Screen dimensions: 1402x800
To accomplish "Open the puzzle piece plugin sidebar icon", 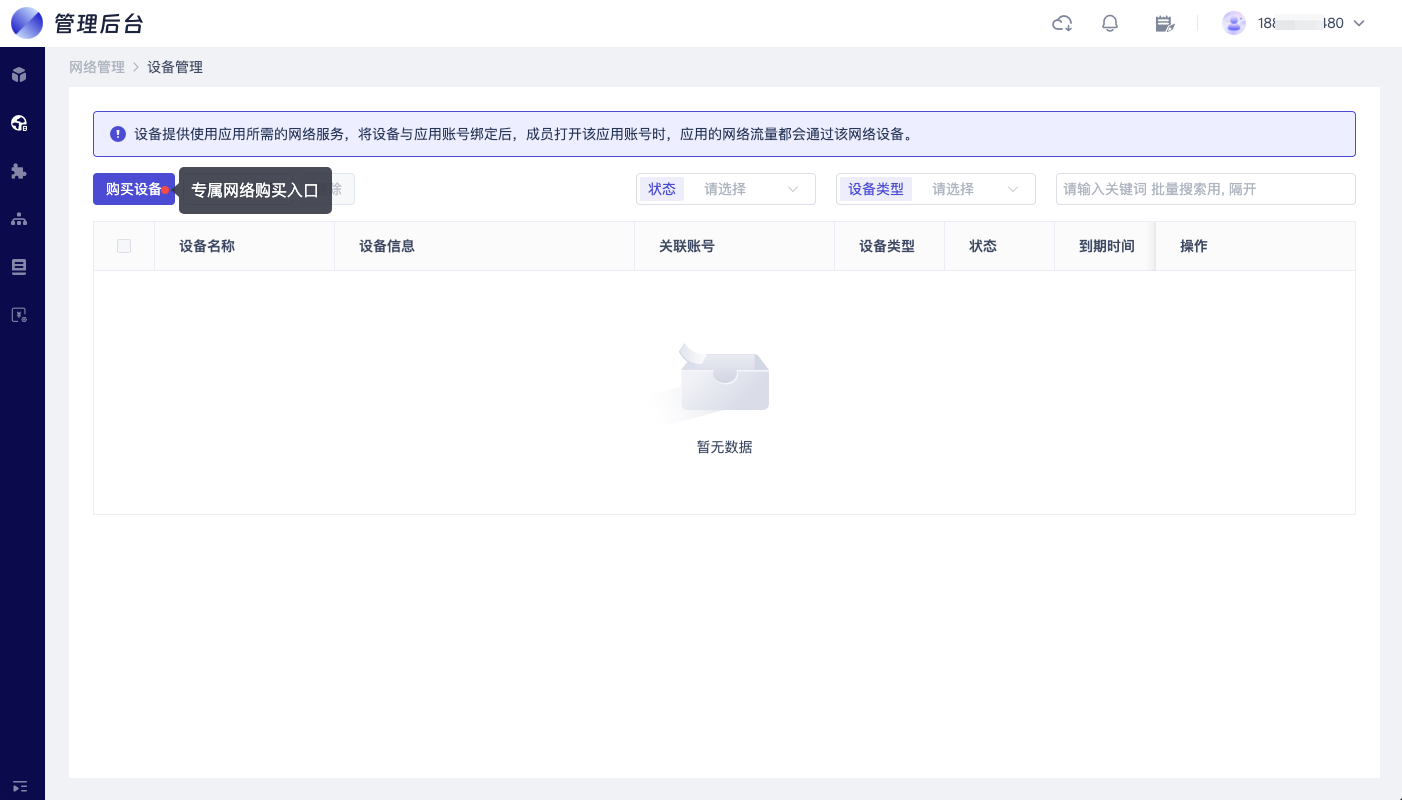I will (x=19, y=171).
